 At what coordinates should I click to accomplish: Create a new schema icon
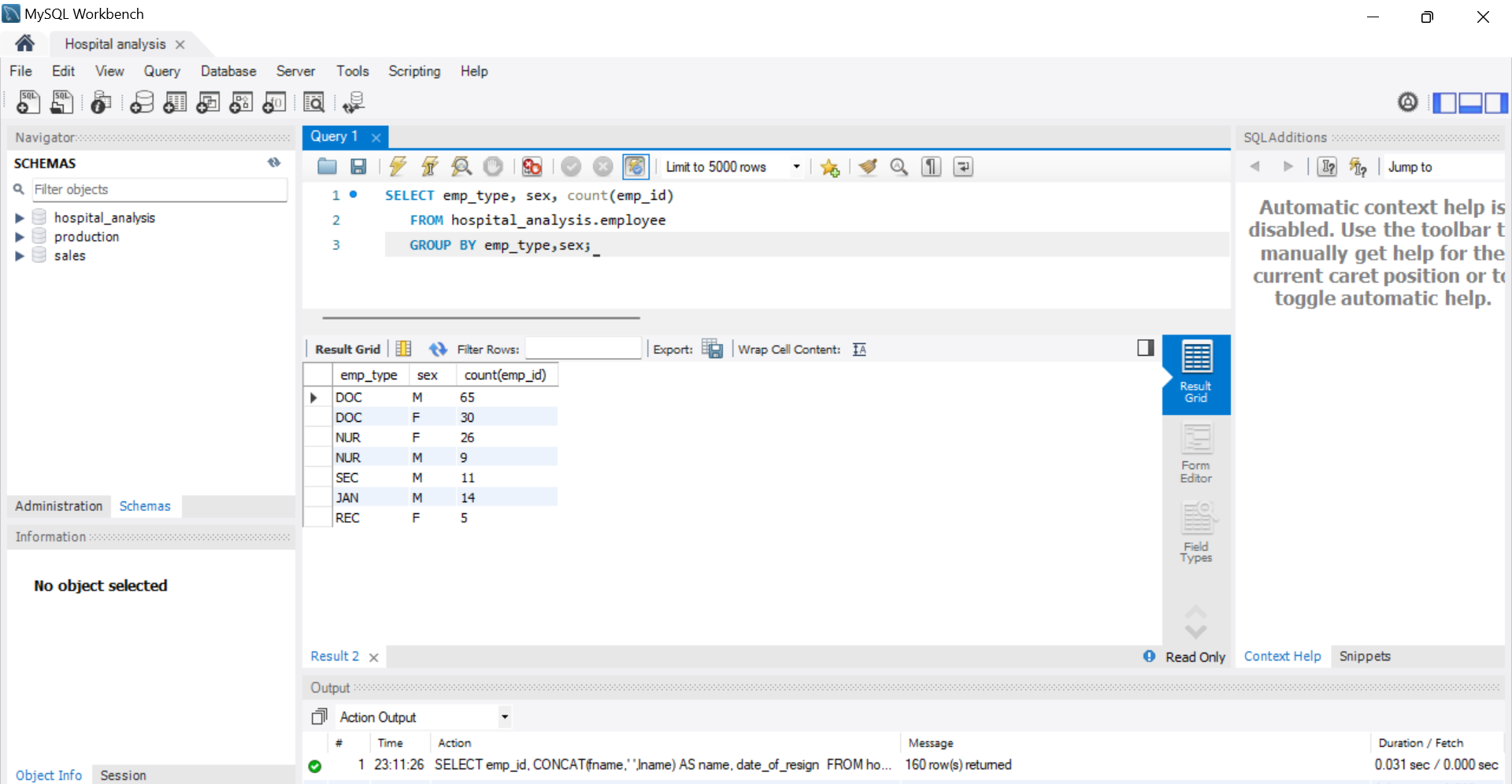click(x=142, y=102)
